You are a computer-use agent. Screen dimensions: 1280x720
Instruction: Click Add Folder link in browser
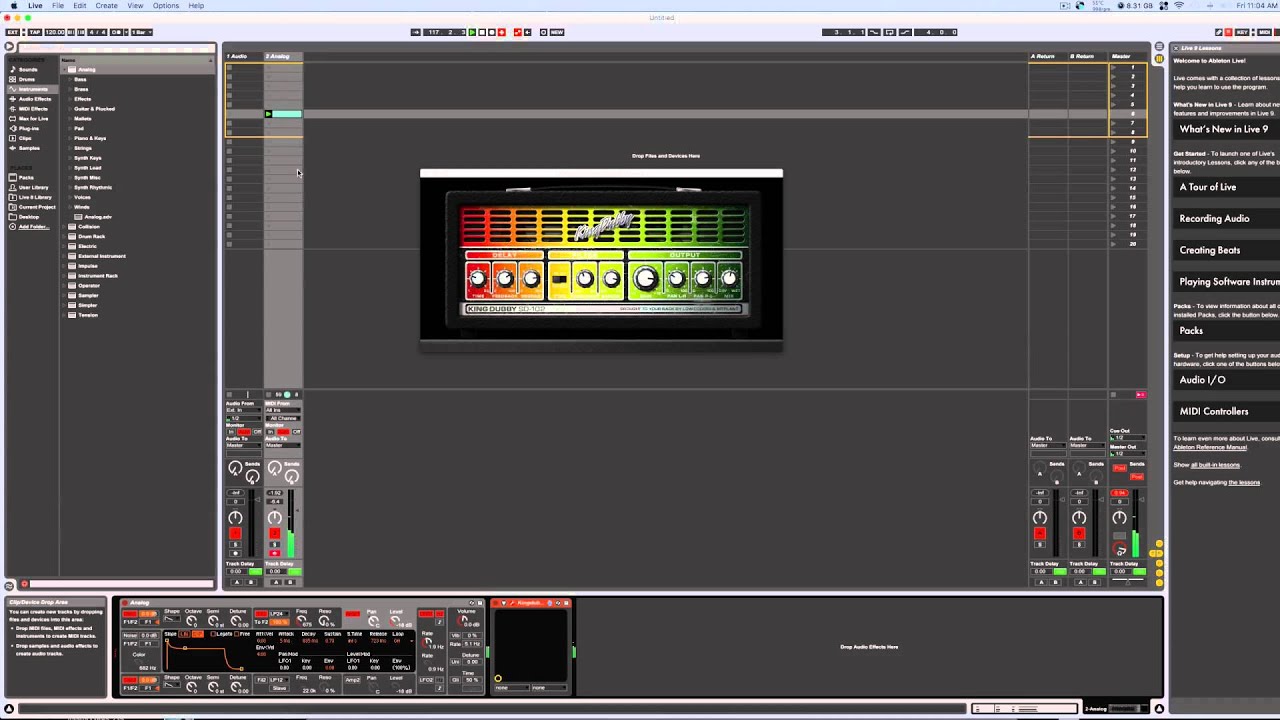tap(34, 227)
